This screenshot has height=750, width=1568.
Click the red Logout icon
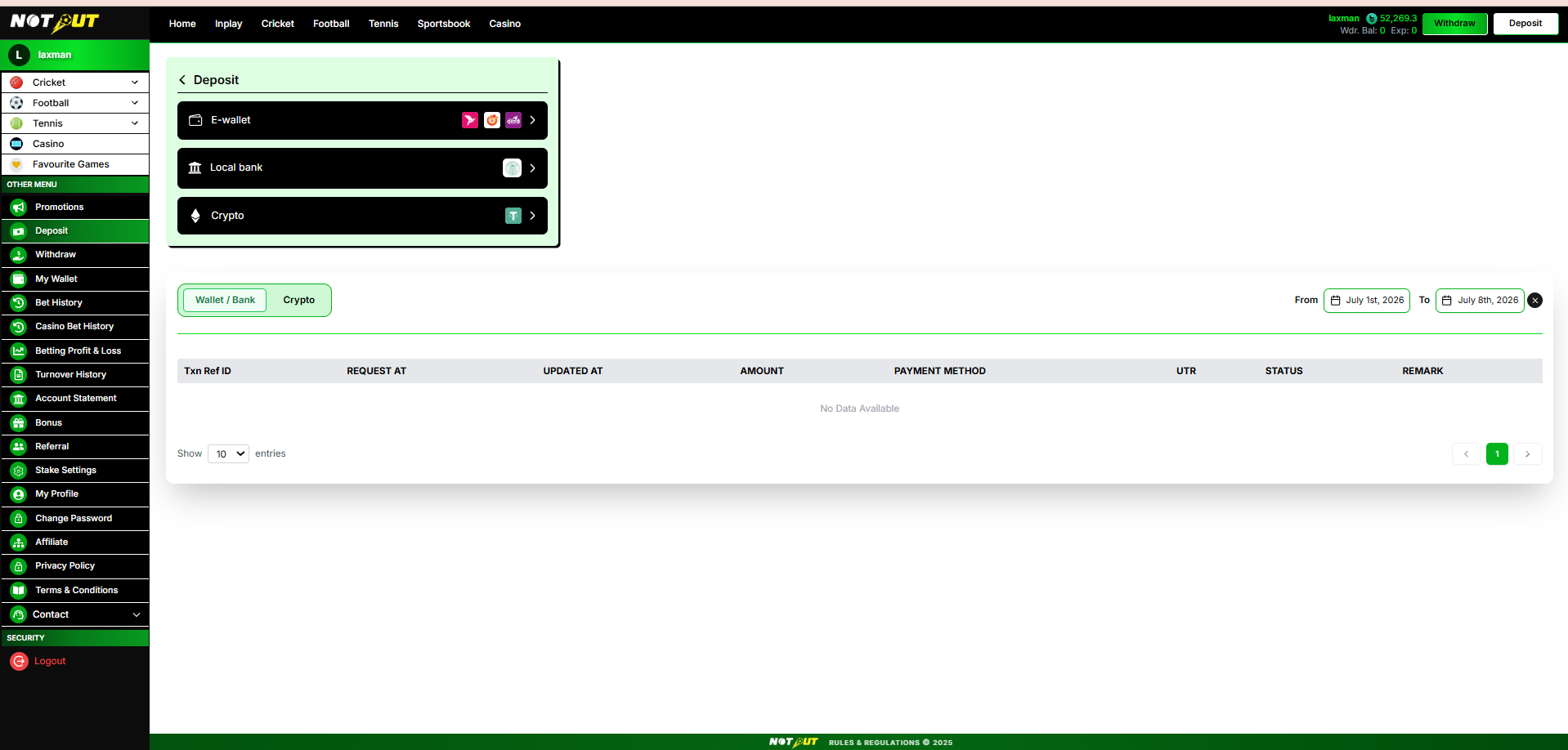19,662
